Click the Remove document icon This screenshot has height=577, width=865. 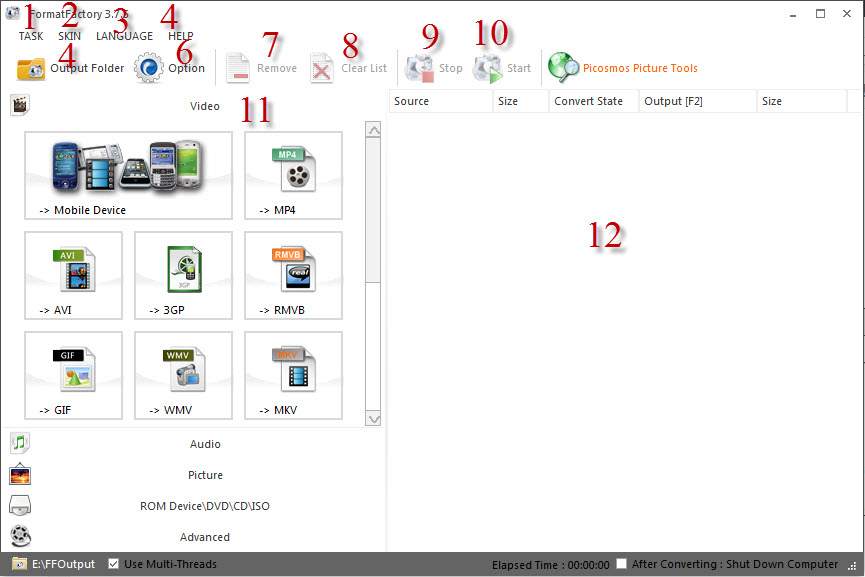tap(238, 68)
